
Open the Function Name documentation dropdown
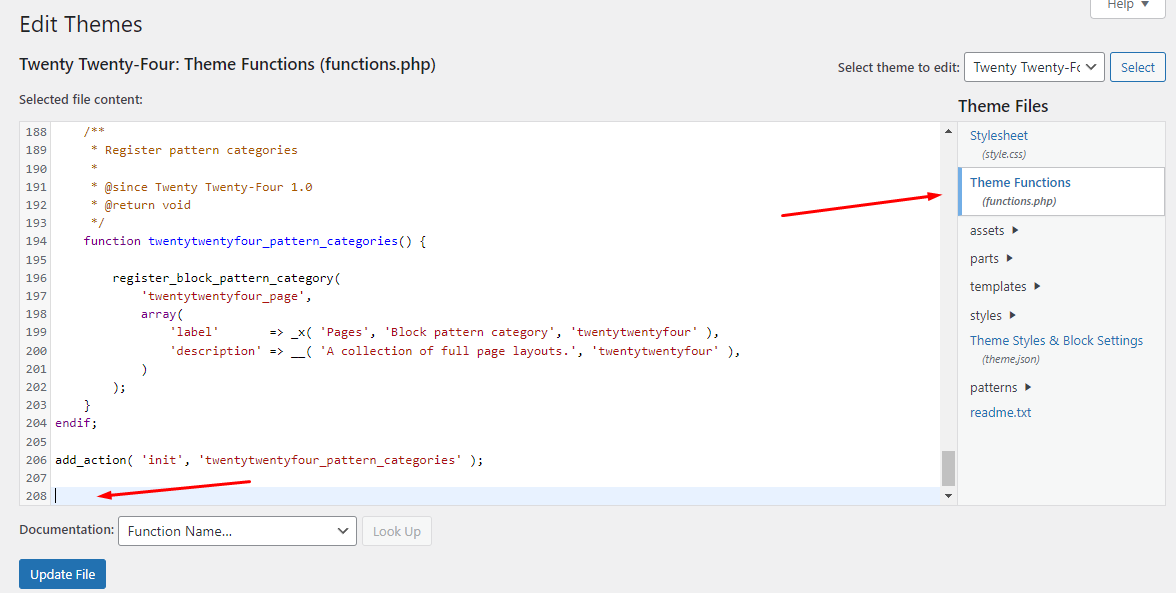pos(237,531)
